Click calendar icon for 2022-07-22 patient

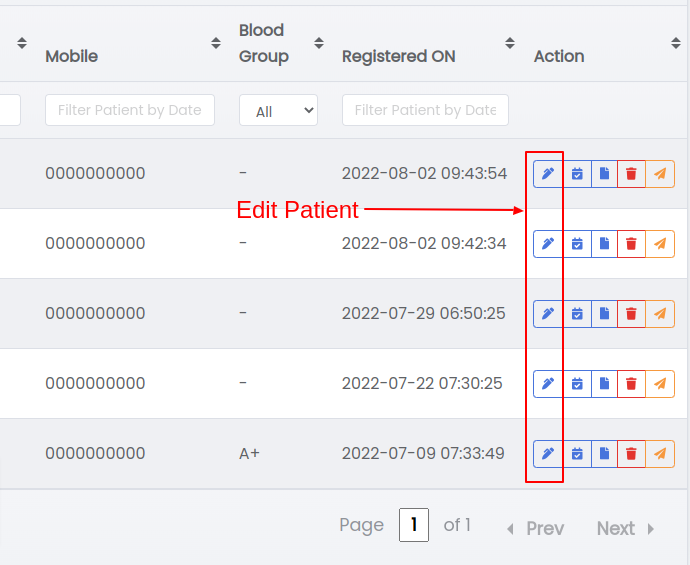(577, 384)
